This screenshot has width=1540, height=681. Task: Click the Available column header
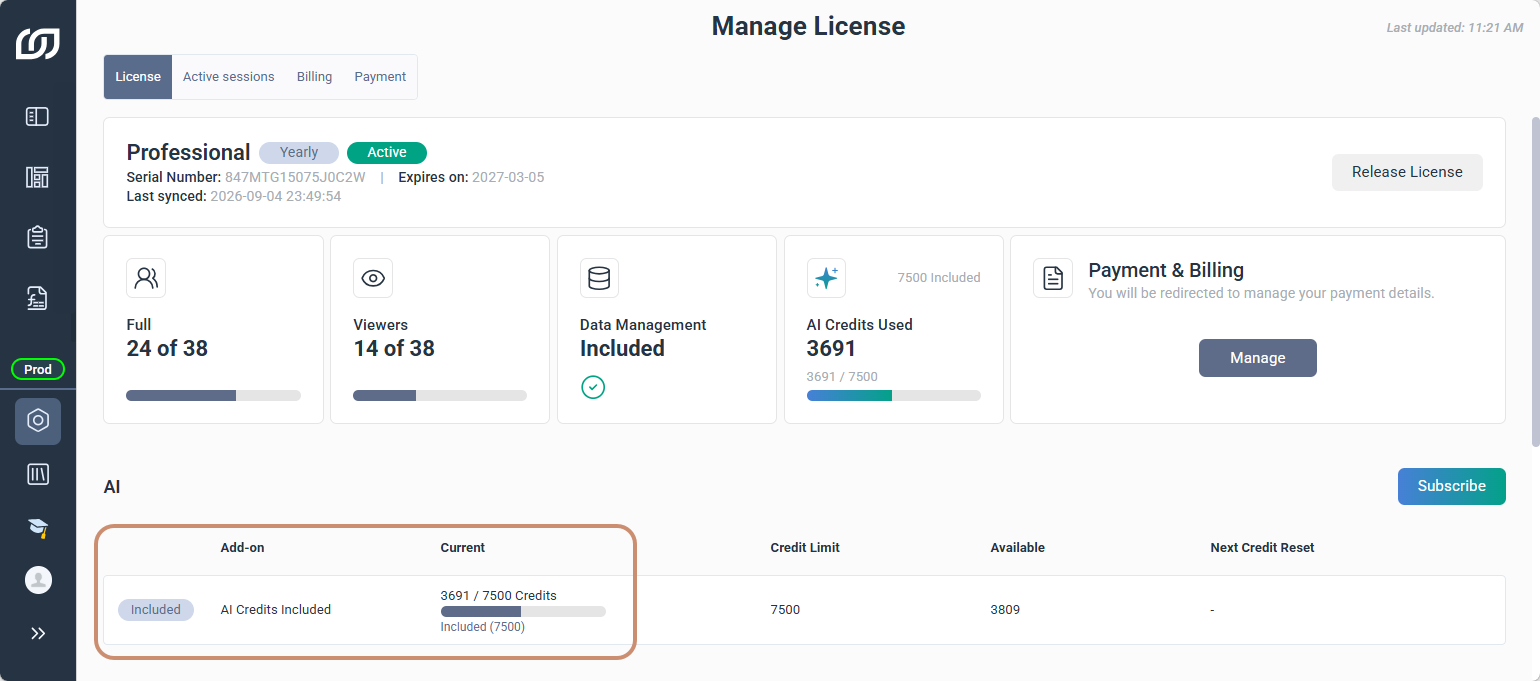pyautogui.click(x=1018, y=548)
